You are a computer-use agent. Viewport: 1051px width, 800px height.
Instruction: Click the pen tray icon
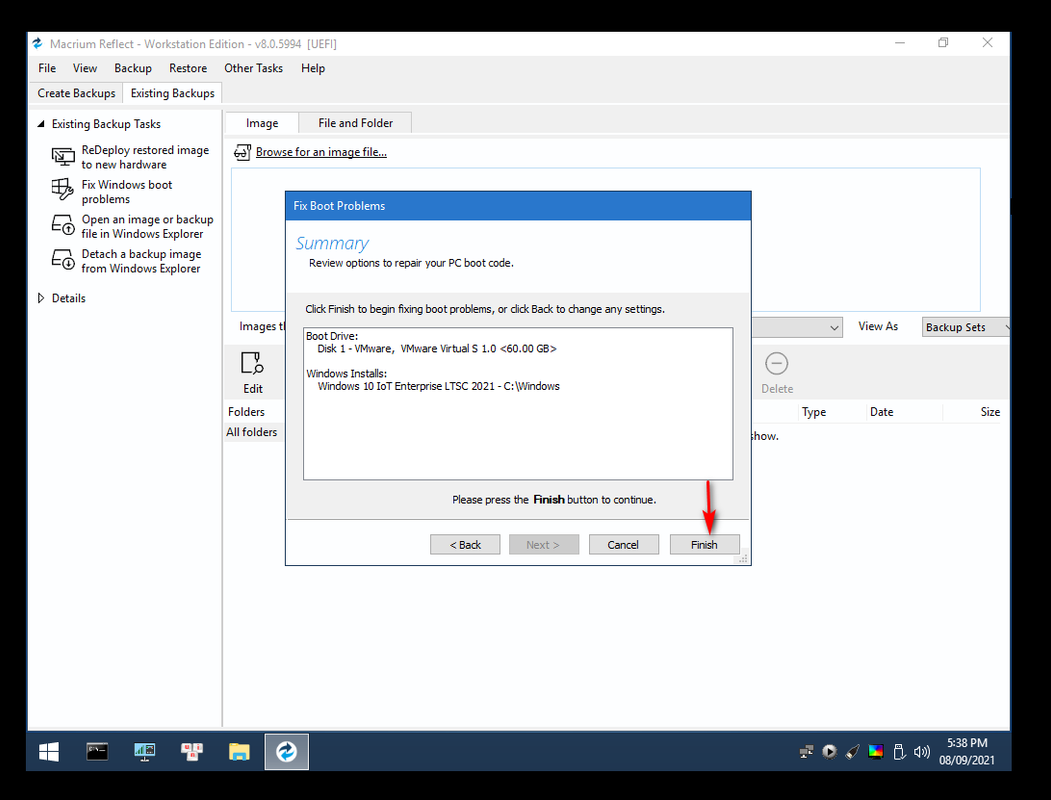click(x=852, y=752)
